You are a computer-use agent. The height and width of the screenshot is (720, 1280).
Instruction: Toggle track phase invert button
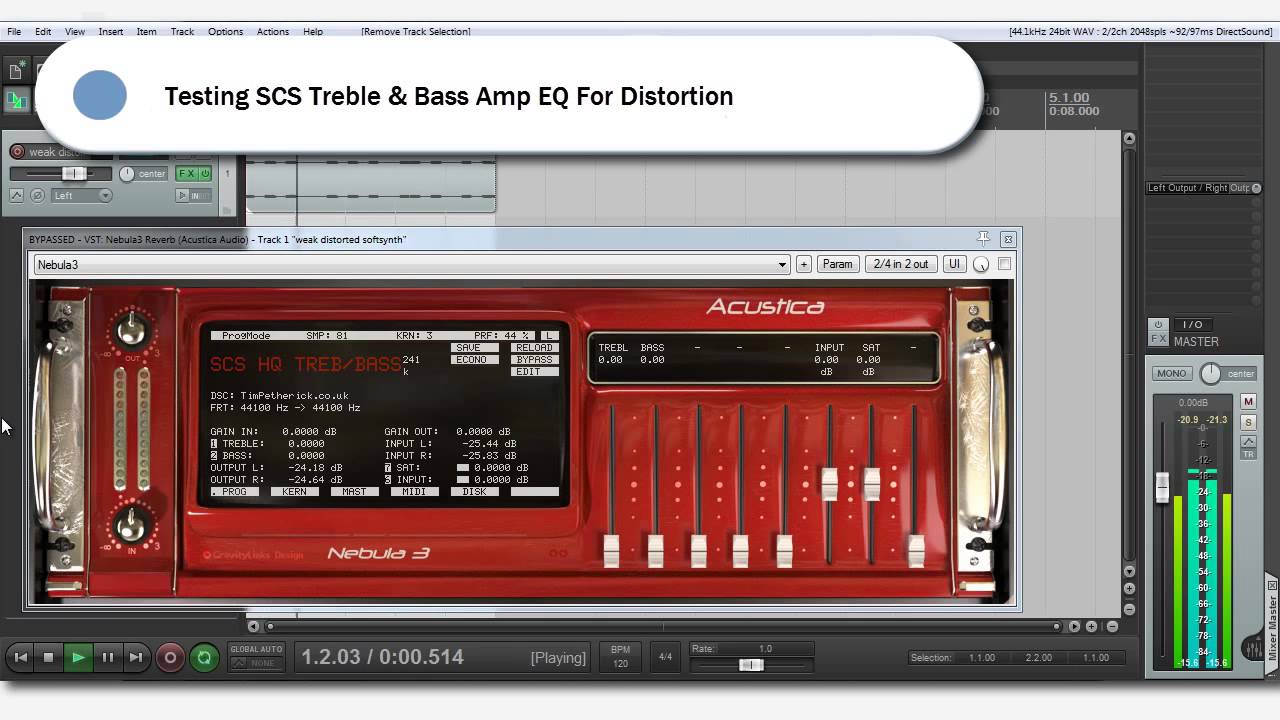click(37, 196)
